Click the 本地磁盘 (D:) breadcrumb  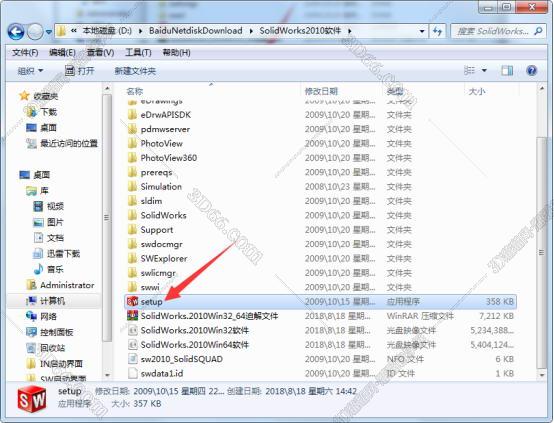click(107, 31)
